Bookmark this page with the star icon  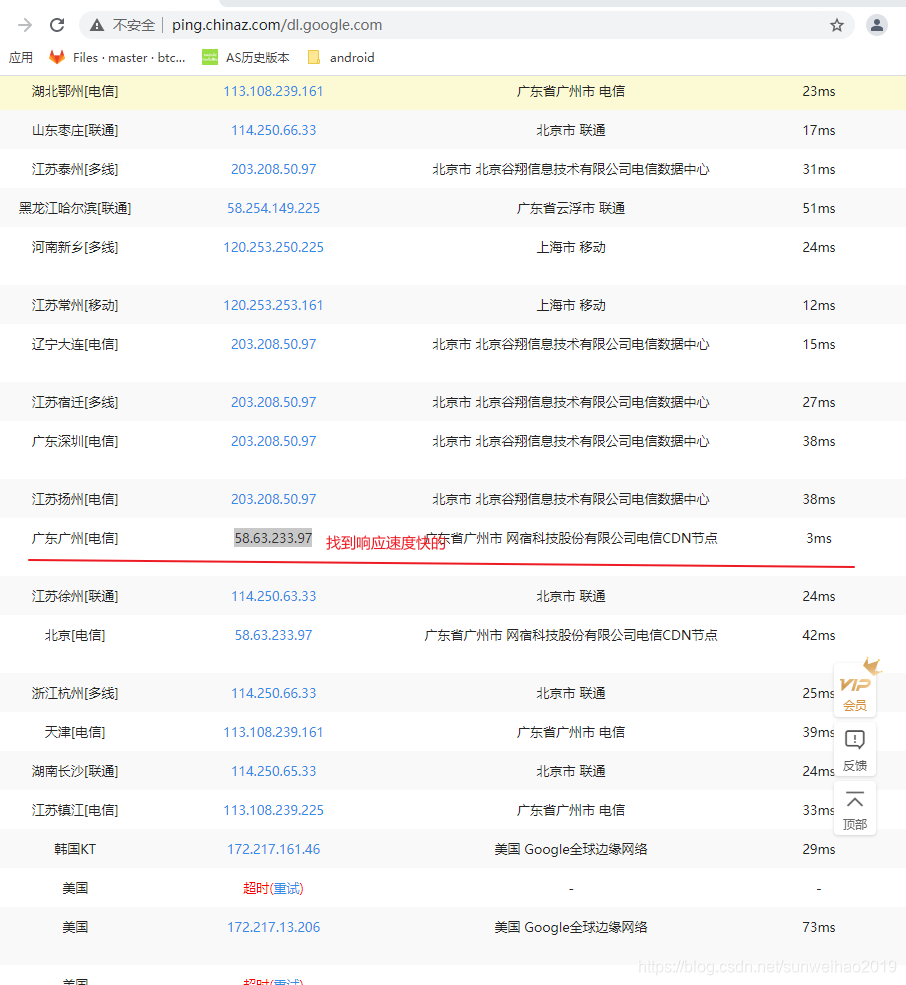pyautogui.click(x=836, y=25)
